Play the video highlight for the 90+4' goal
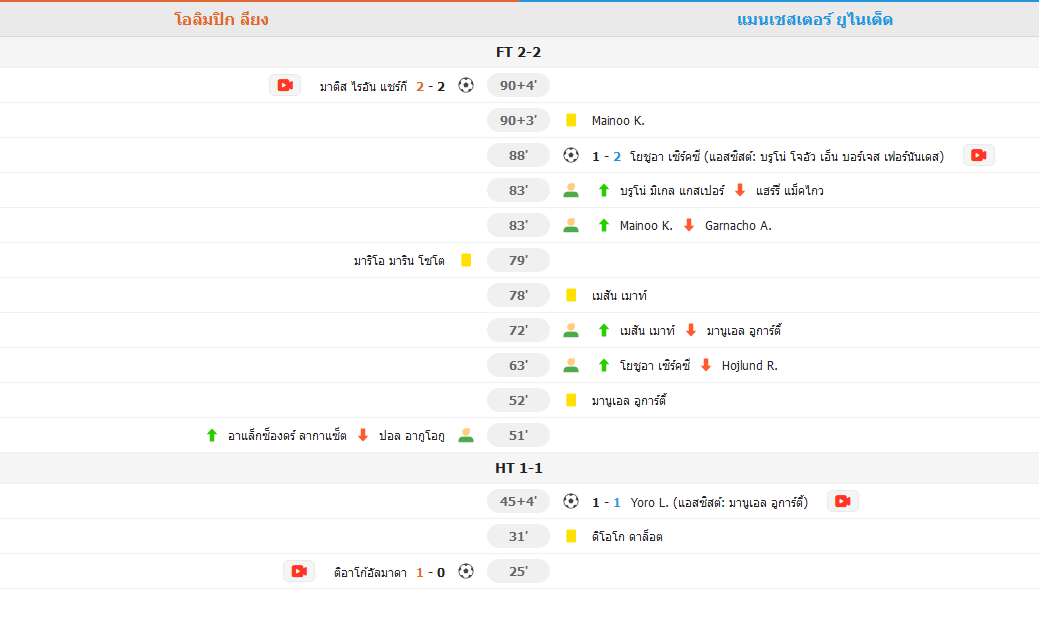1044x627 pixels. coord(285,85)
